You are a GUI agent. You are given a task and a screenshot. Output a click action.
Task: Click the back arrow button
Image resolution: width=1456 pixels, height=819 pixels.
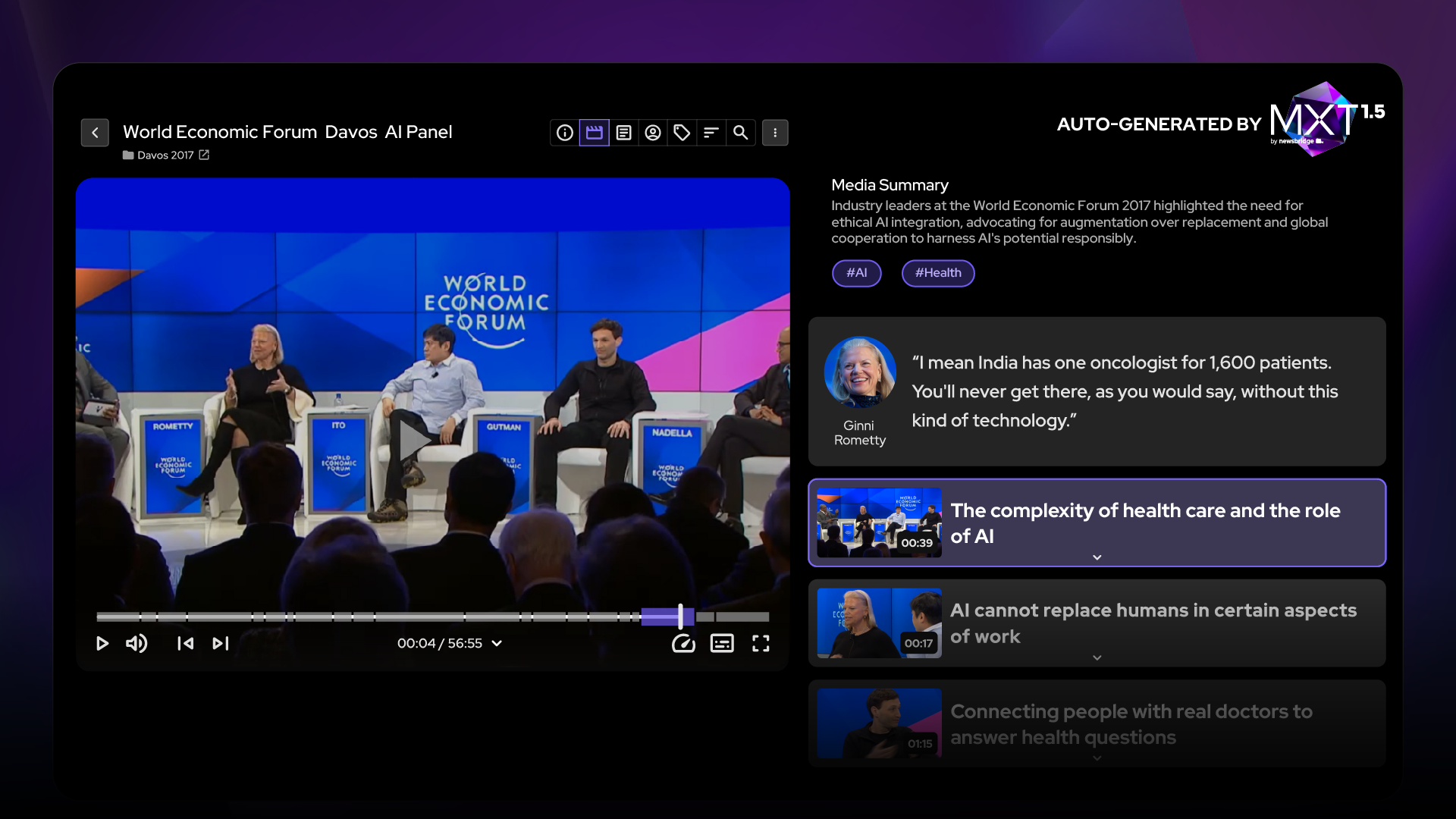pyautogui.click(x=95, y=132)
